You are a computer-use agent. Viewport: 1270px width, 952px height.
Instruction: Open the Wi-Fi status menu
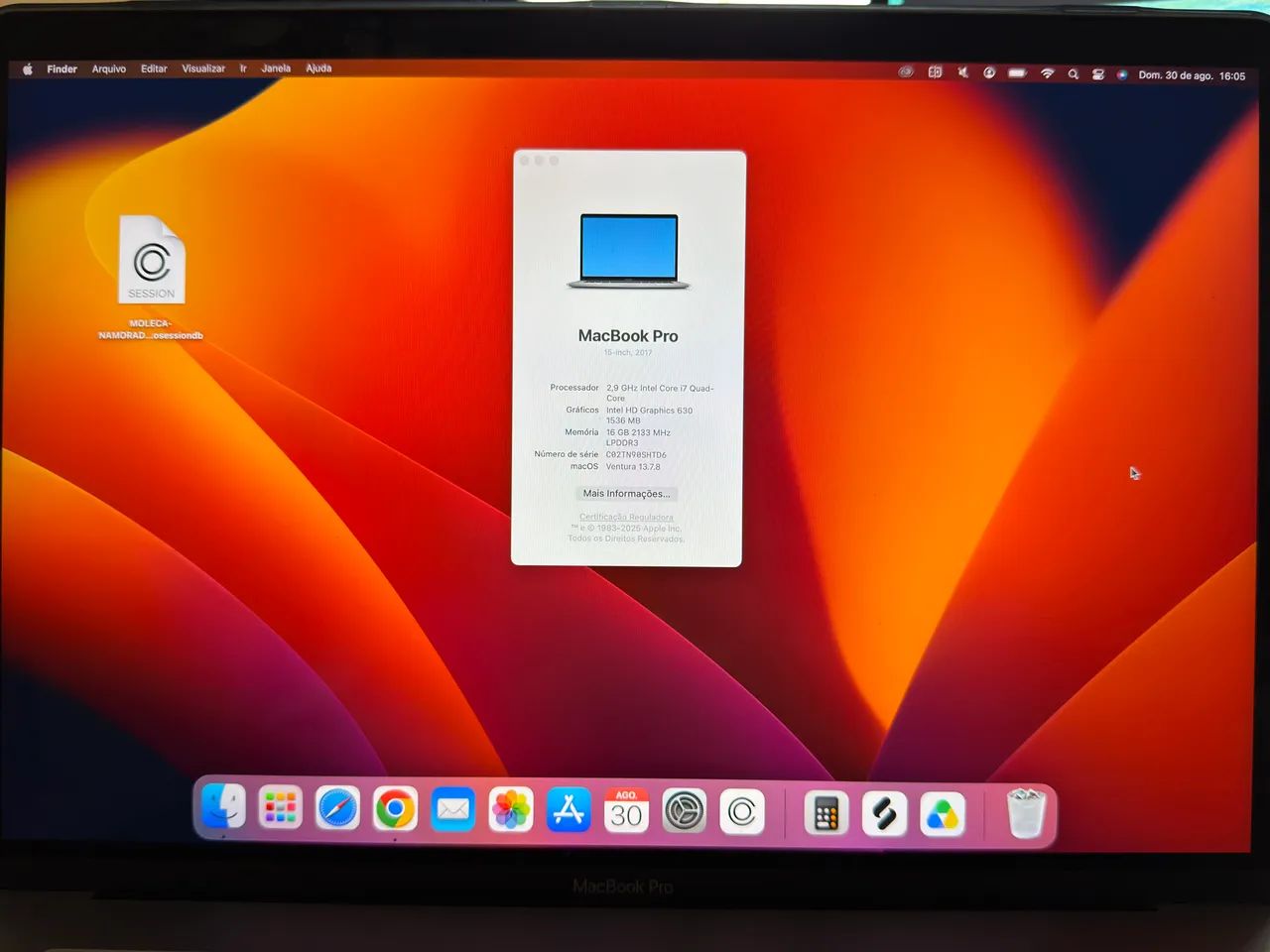pyautogui.click(x=1047, y=73)
